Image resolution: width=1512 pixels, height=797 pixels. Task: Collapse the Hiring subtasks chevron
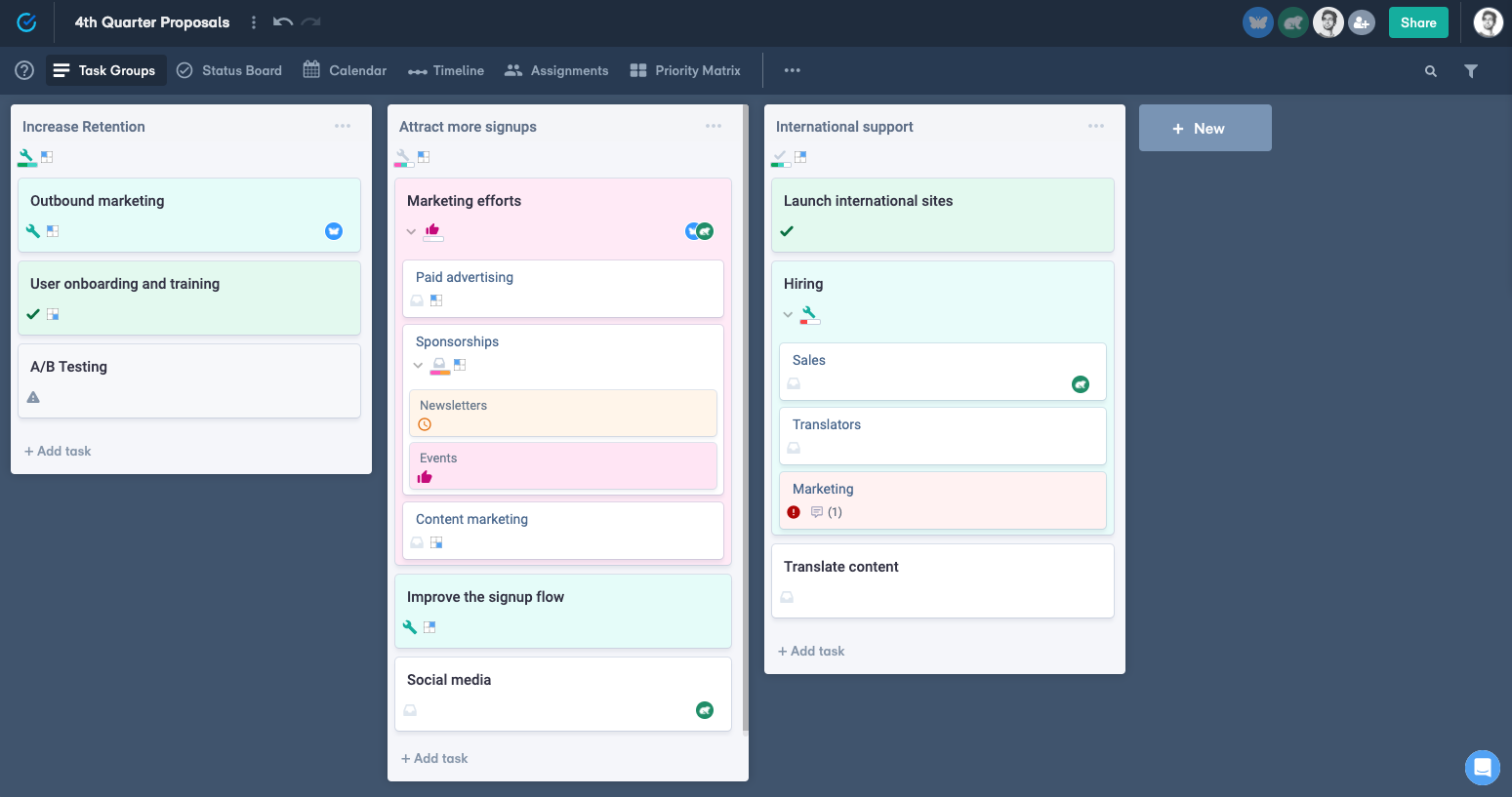click(x=788, y=315)
